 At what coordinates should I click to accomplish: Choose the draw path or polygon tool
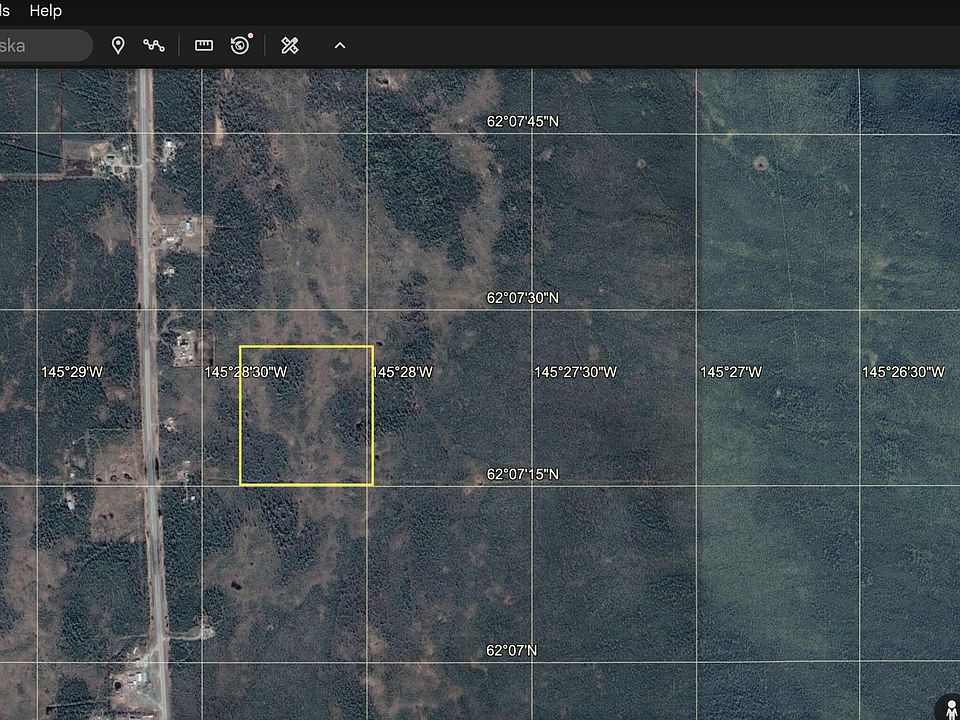(154, 45)
